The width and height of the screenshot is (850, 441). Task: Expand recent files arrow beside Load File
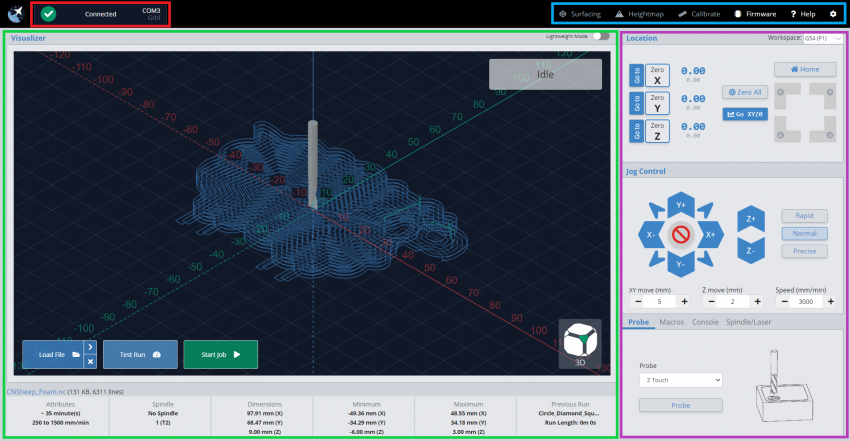coord(90,346)
